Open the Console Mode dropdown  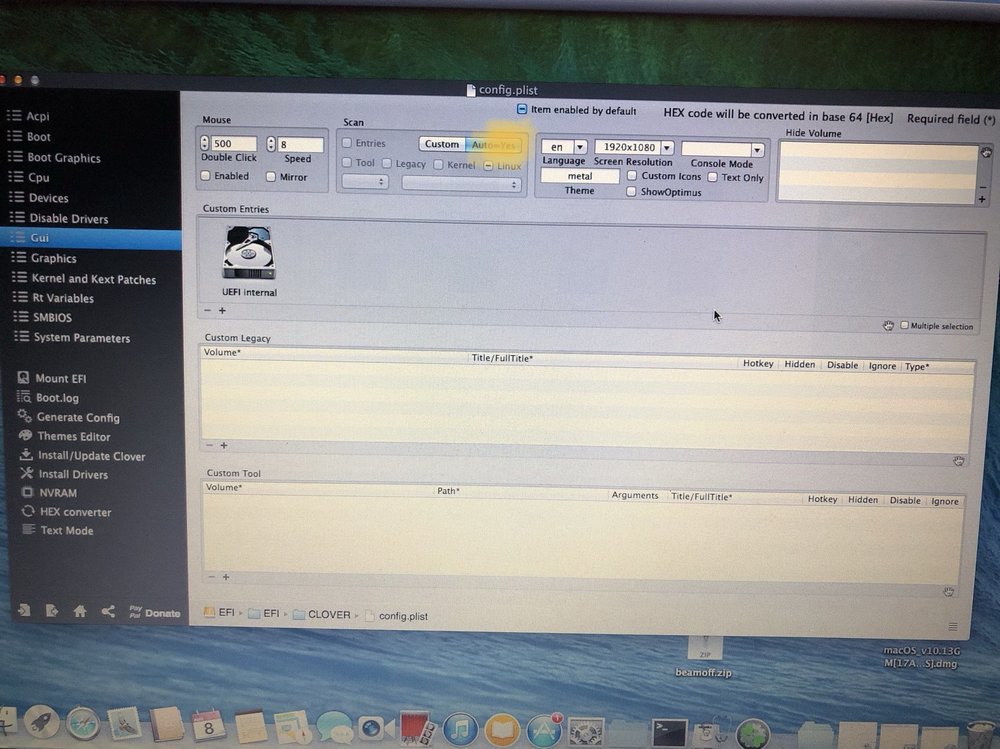pos(722,149)
